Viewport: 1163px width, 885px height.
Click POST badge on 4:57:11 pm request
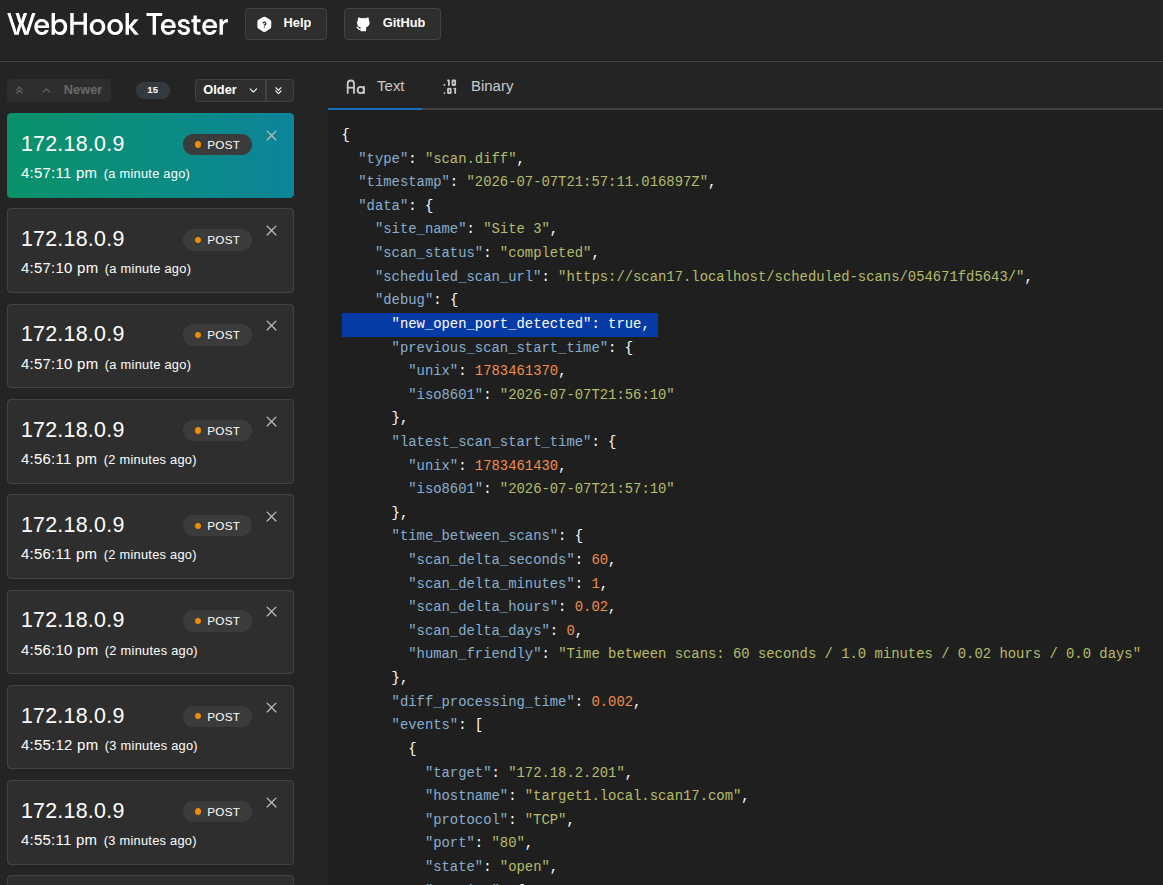click(217, 145)
